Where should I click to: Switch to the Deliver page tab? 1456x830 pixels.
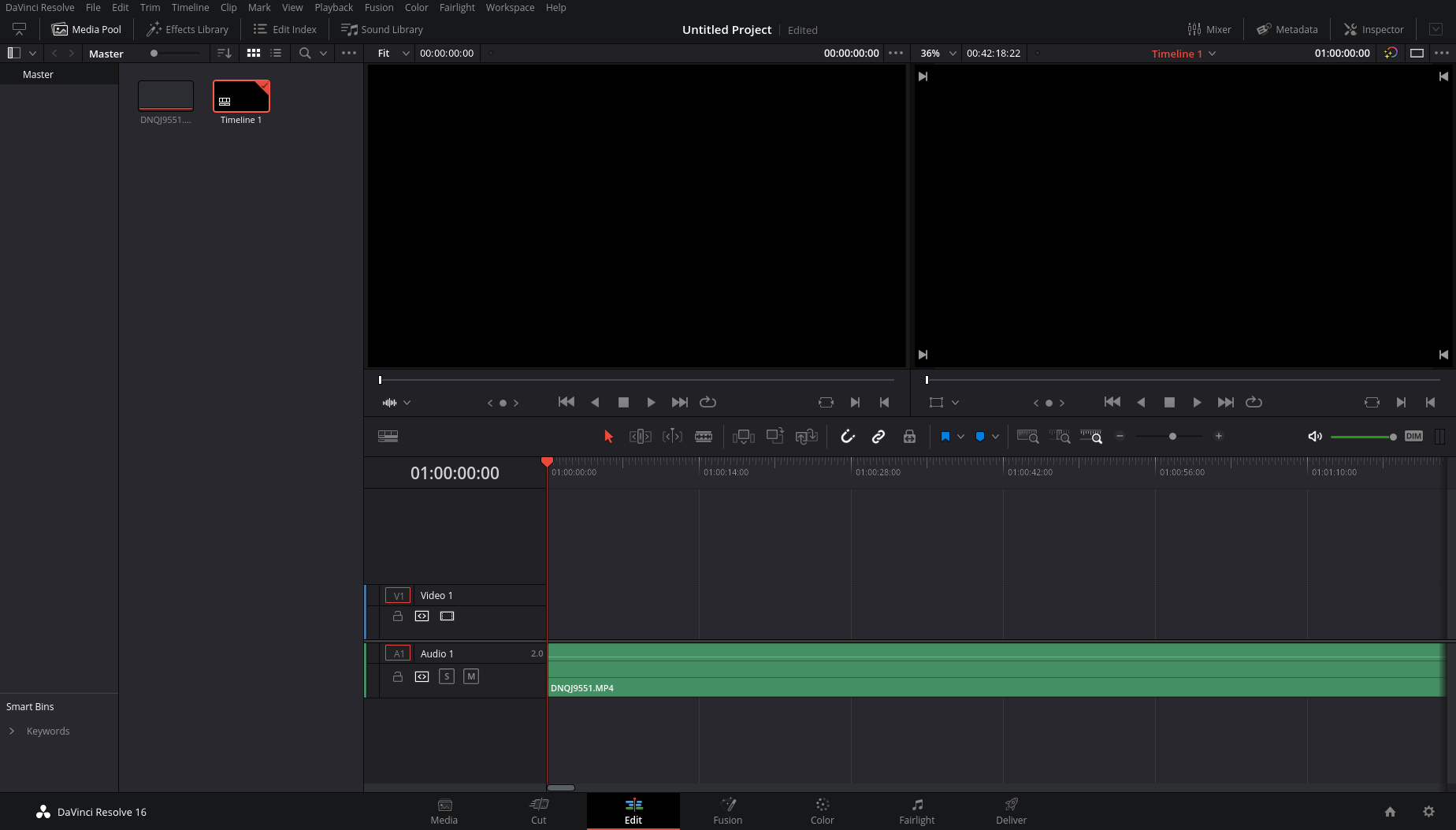pos(1011,811)
